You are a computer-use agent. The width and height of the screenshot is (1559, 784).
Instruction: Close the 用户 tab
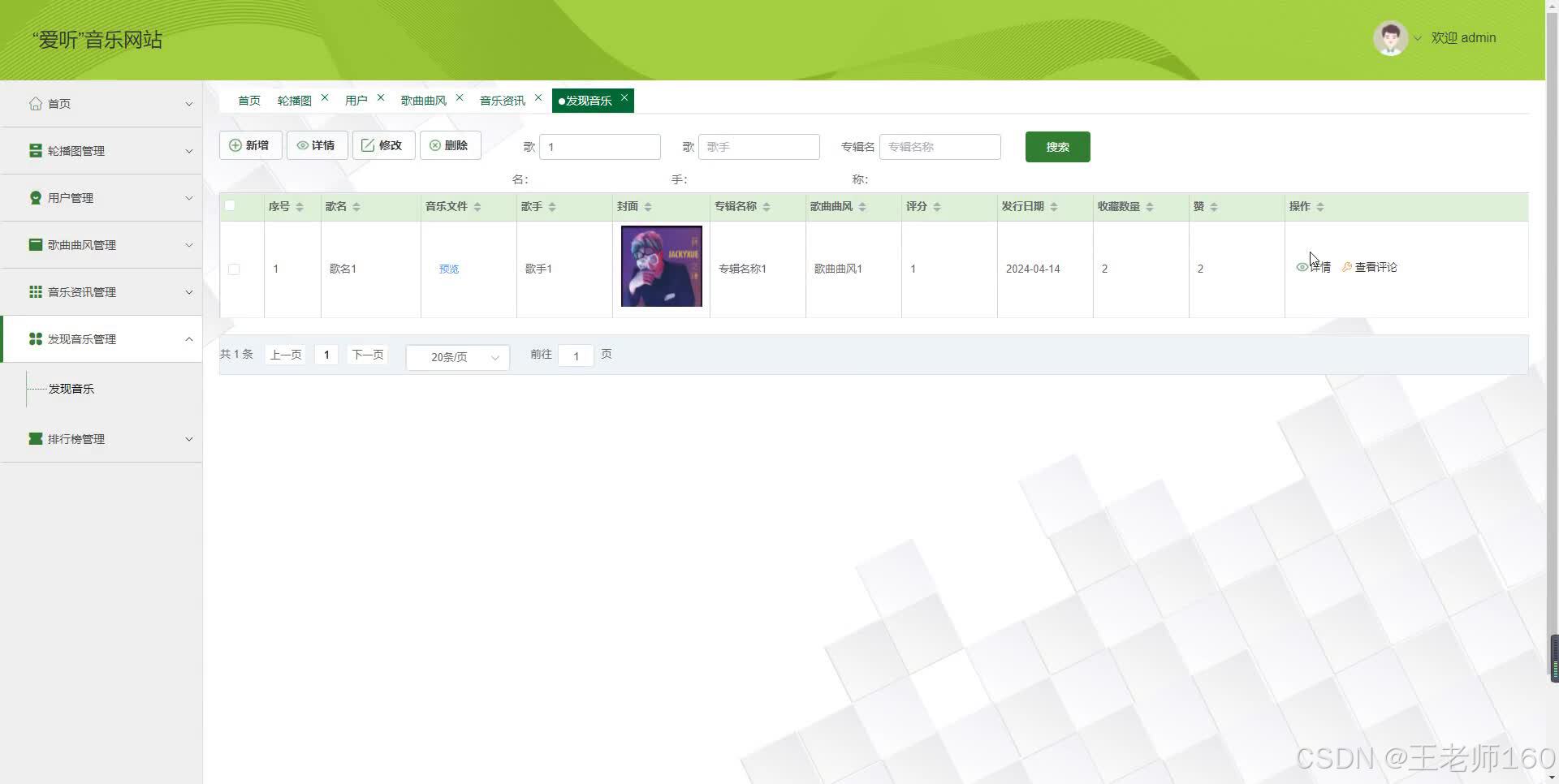pos(381,97)
